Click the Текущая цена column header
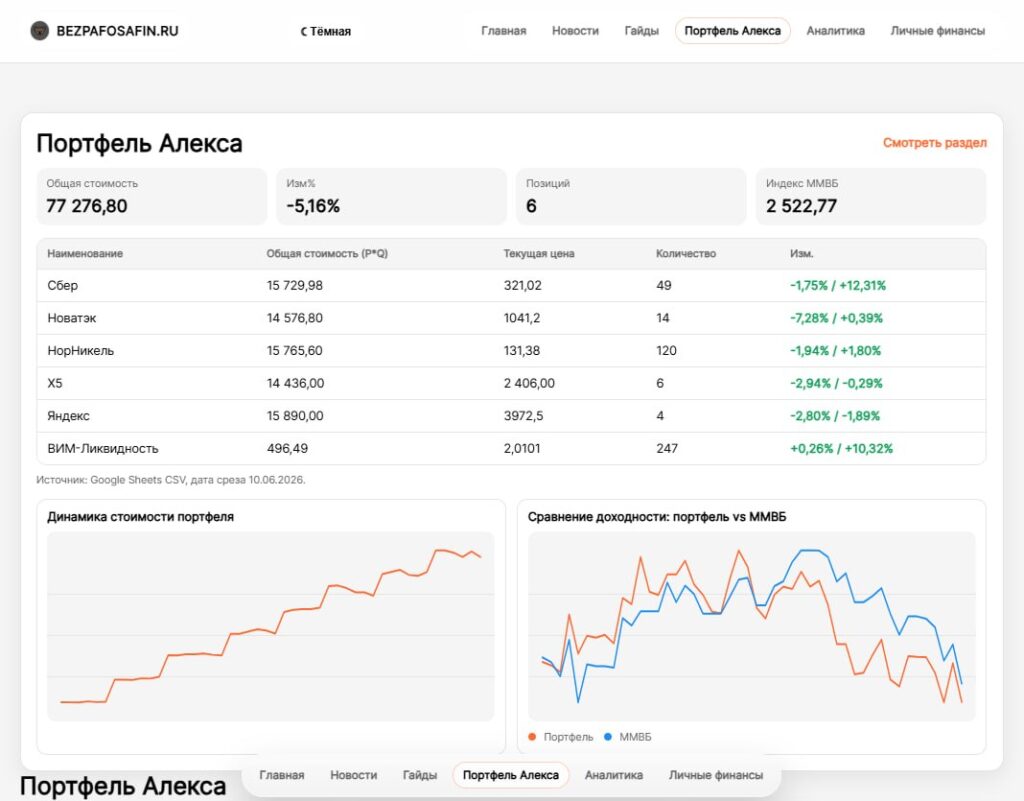Viewport: 1024px width, 801px height. [539, 253]
